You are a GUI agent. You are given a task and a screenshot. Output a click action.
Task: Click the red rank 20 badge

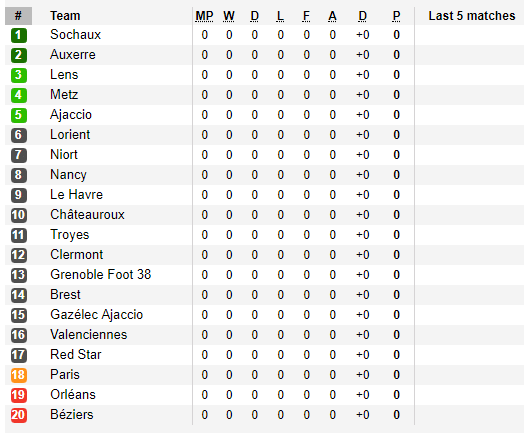(19, 415)
